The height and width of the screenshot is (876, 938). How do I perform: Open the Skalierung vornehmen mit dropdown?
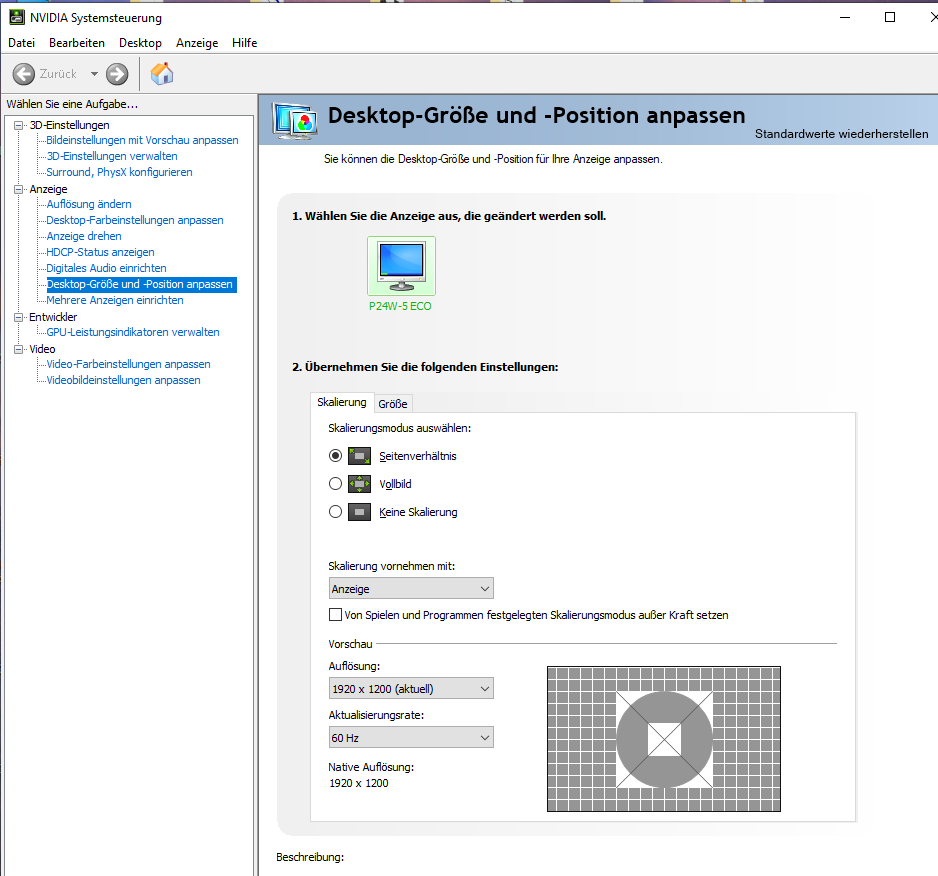[411, 589]
